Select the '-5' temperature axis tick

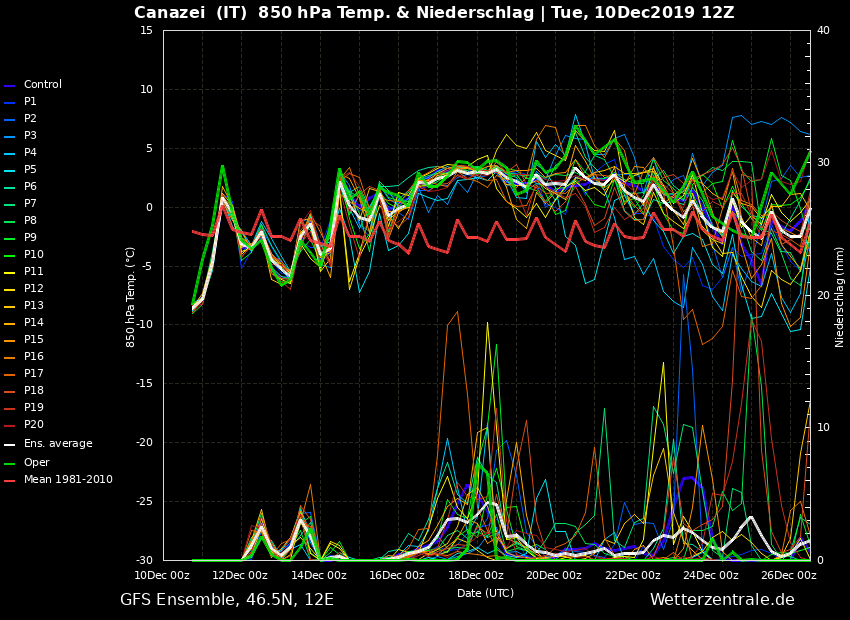(146, 266)
